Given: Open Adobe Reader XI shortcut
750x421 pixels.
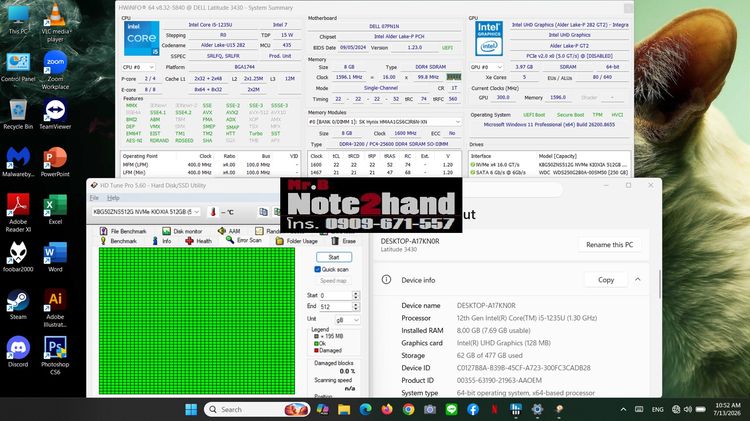Looking at the screenshot, I should point(18,213).
